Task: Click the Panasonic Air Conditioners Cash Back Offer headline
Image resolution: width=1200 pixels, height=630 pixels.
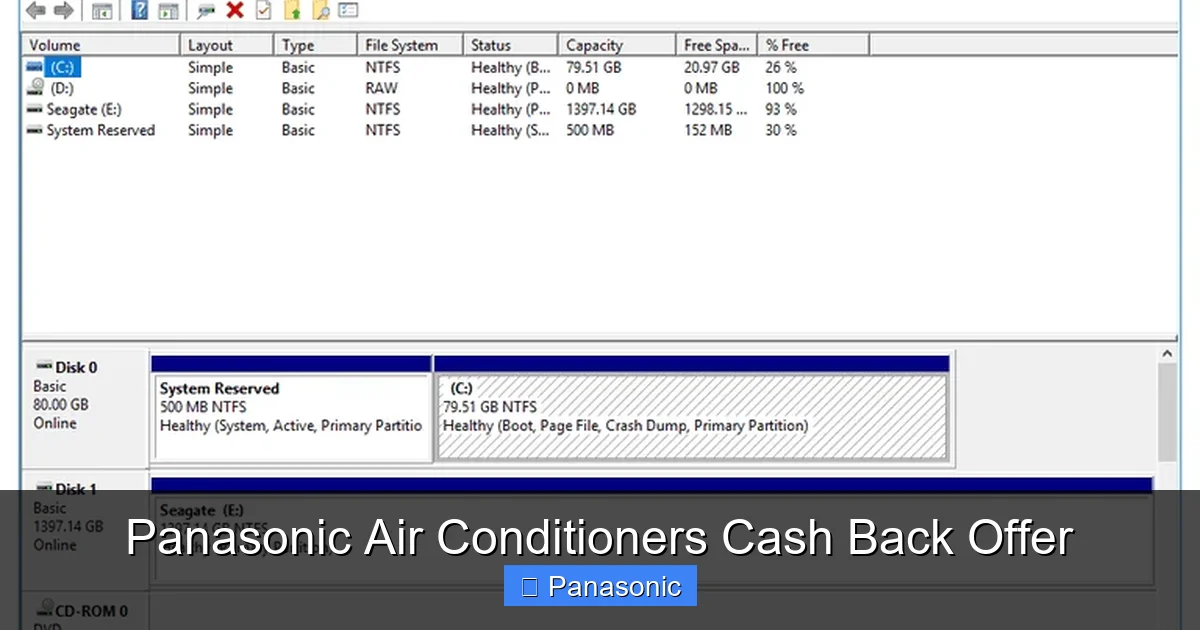Action: pos(600,538)
